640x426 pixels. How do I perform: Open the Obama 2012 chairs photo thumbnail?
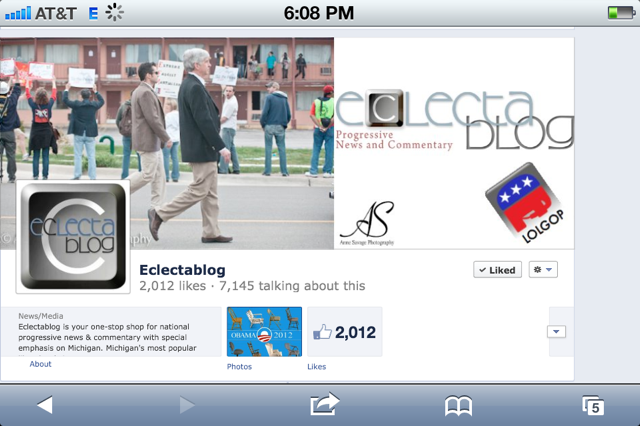click(264, 332)
